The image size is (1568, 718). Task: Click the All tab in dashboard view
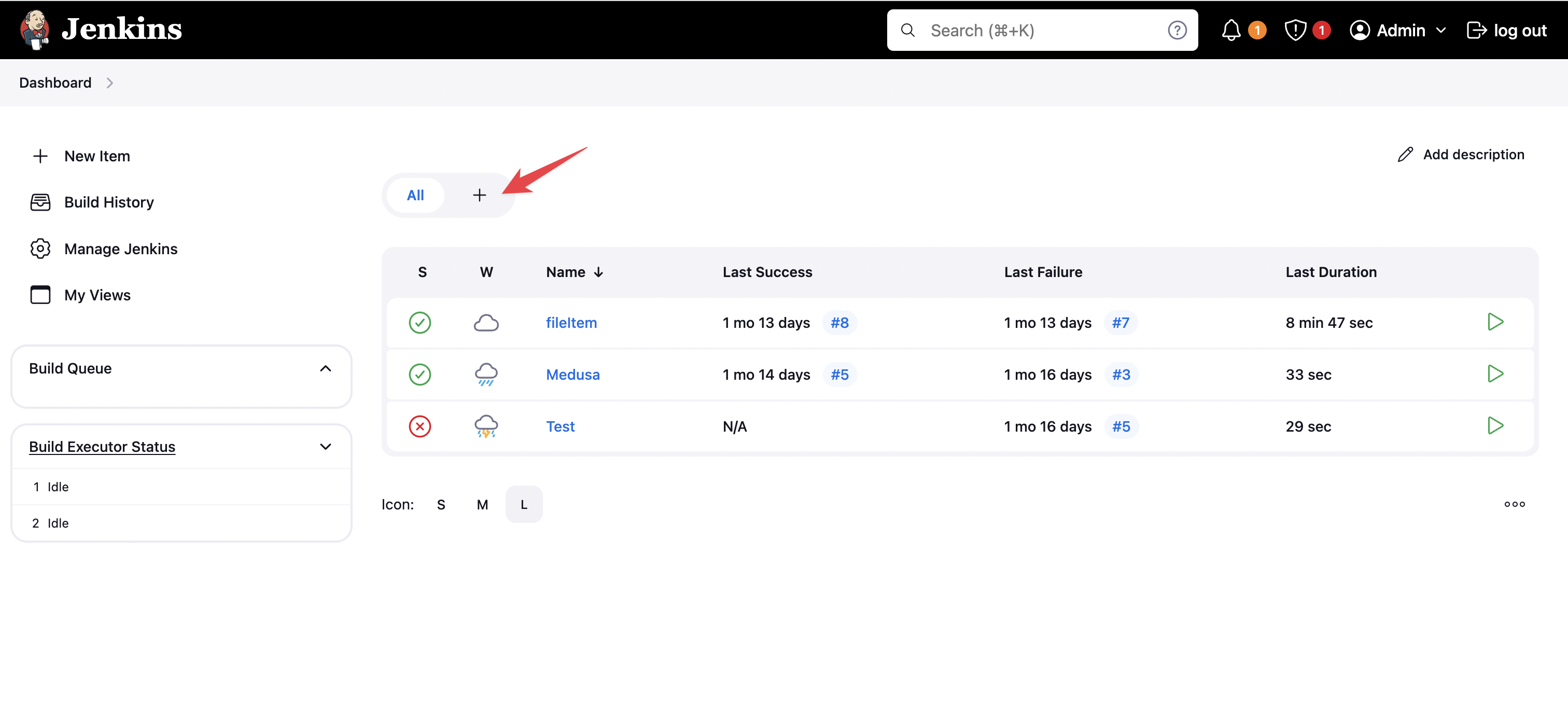(415, 194)
